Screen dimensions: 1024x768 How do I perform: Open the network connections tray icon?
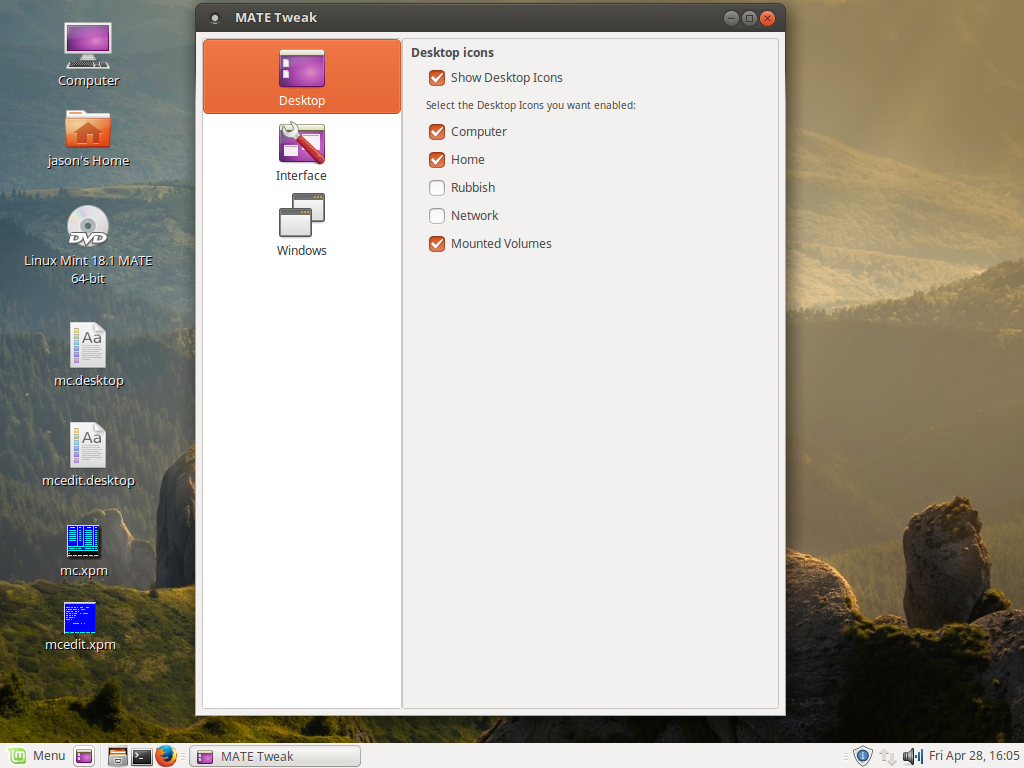pyautogui.click(x=888, y=756)
